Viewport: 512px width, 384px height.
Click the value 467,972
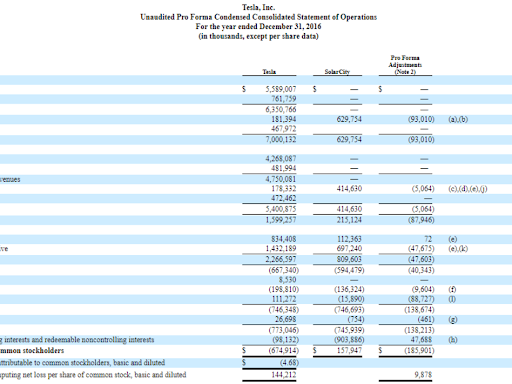pos(284,129)
